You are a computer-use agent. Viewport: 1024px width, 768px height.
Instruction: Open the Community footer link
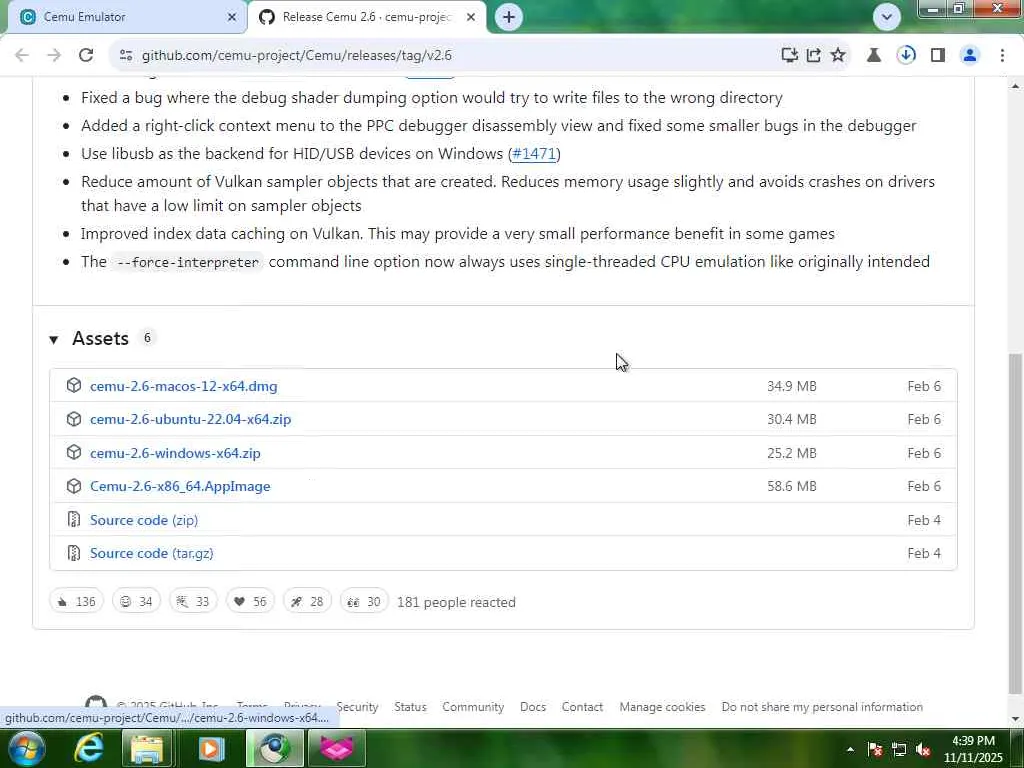point(473,707)
